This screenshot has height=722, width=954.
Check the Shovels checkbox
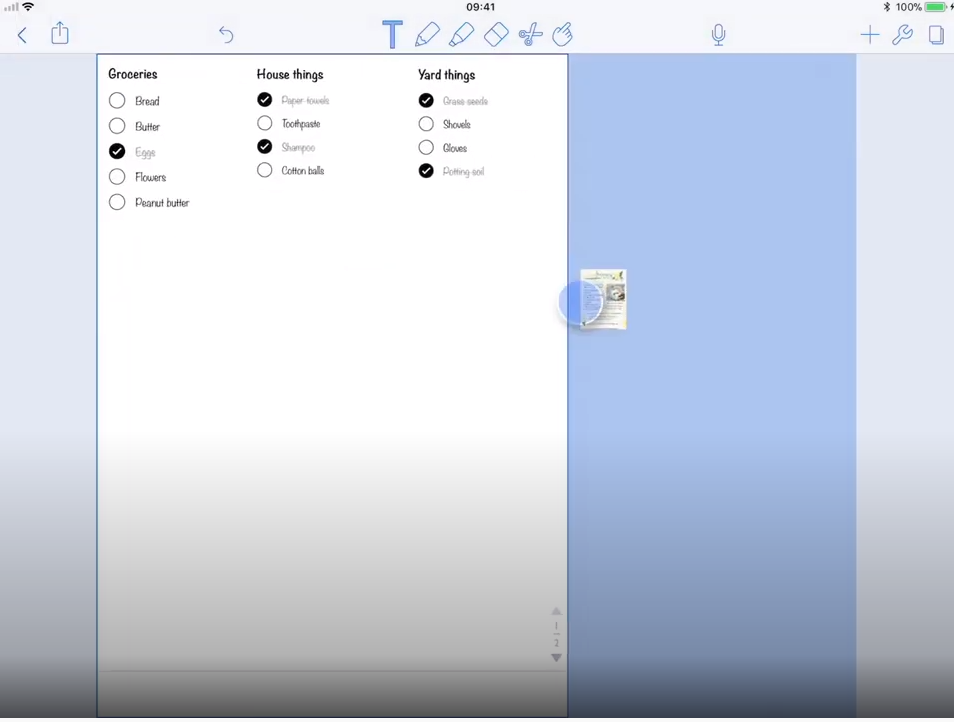point(426,123)
